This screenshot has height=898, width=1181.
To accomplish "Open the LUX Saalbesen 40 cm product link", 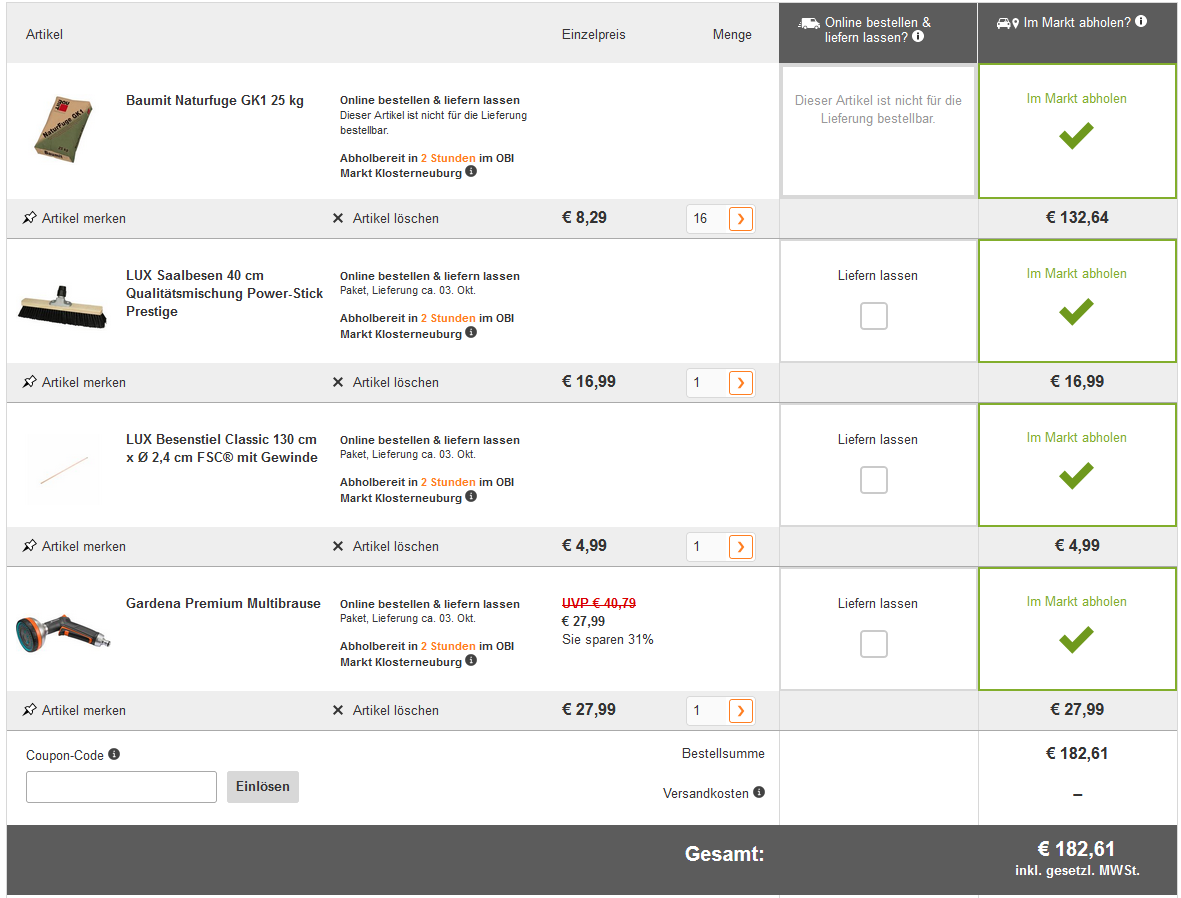I will (224, 293).
